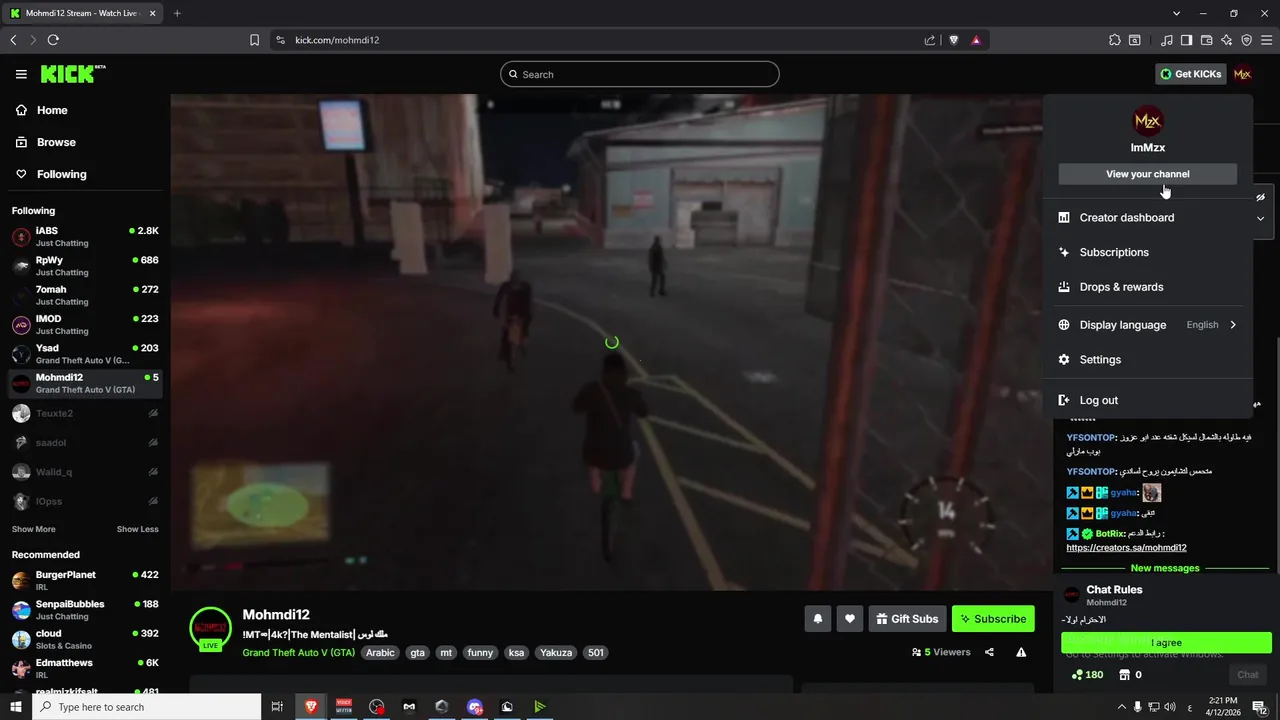Click the Kick search field
1280x720 pixels.
[640, 74]
